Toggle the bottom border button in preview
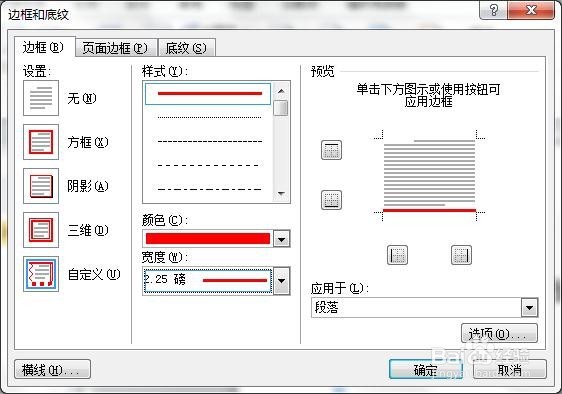The height and width of the screenshot is (394, 562). [x=331, y=200]
